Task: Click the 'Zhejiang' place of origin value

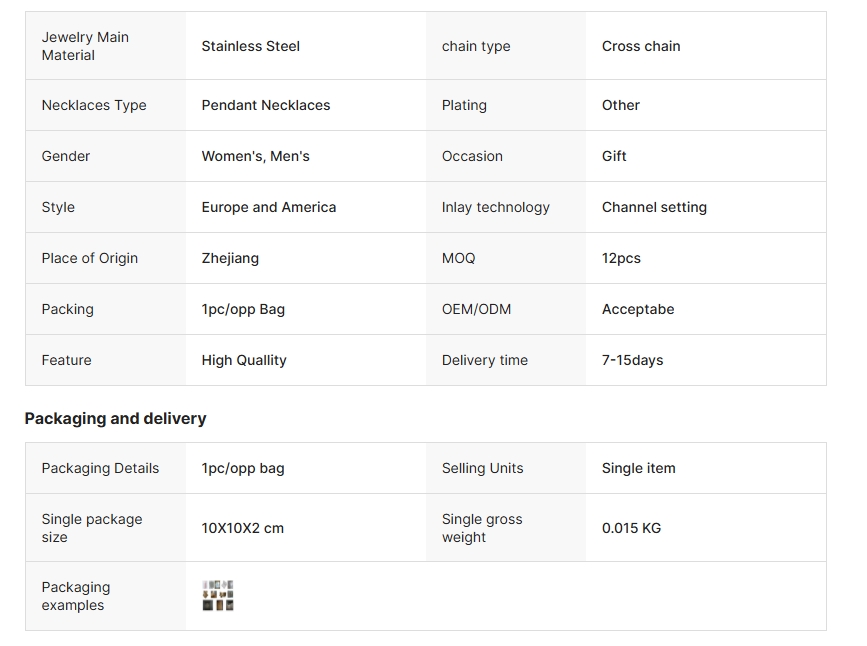Action: click(x=230, y=258)
